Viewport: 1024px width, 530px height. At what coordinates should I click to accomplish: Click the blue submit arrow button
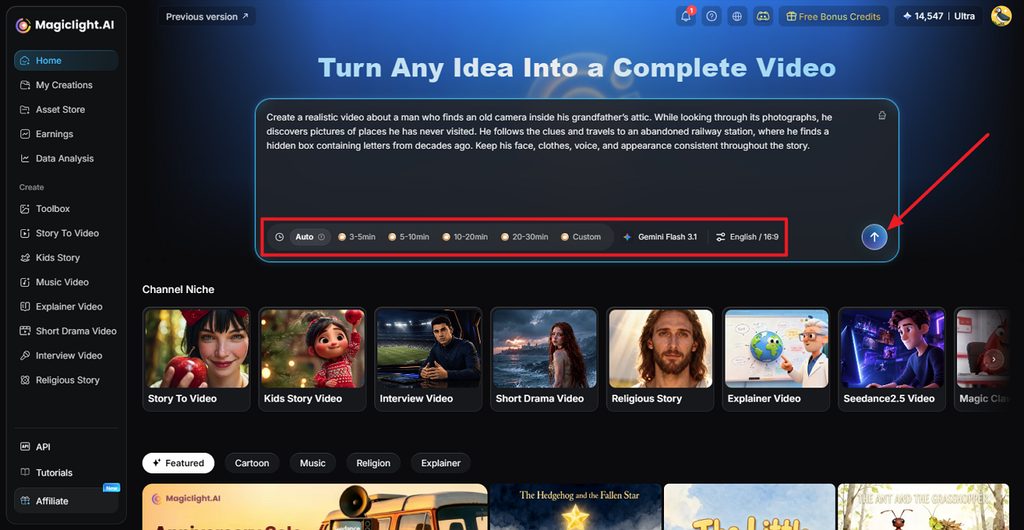(874, 238)
